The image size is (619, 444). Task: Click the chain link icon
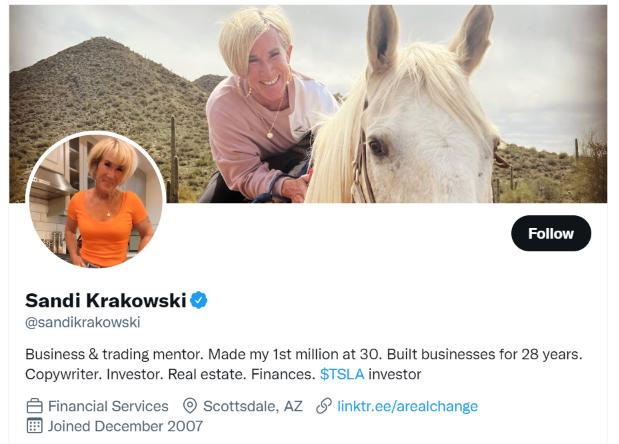tap(324, 406)
